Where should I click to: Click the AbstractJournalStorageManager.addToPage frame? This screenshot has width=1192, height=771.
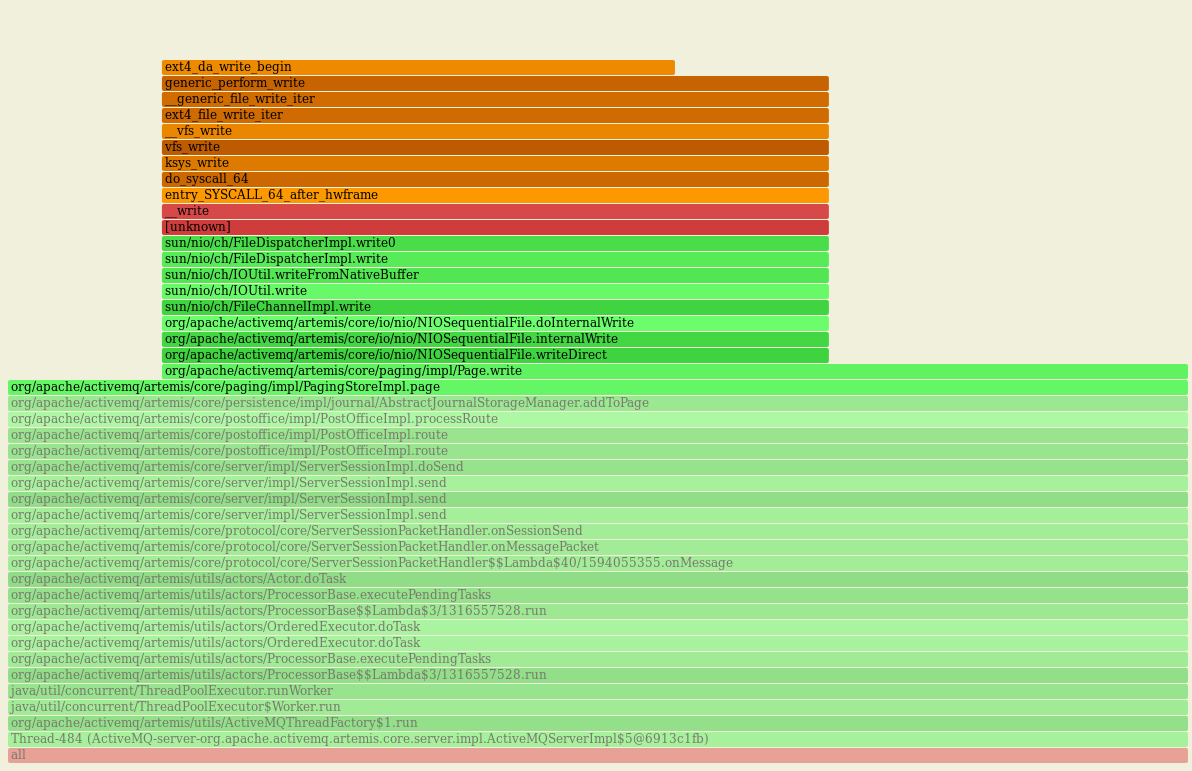pos(598,403)
